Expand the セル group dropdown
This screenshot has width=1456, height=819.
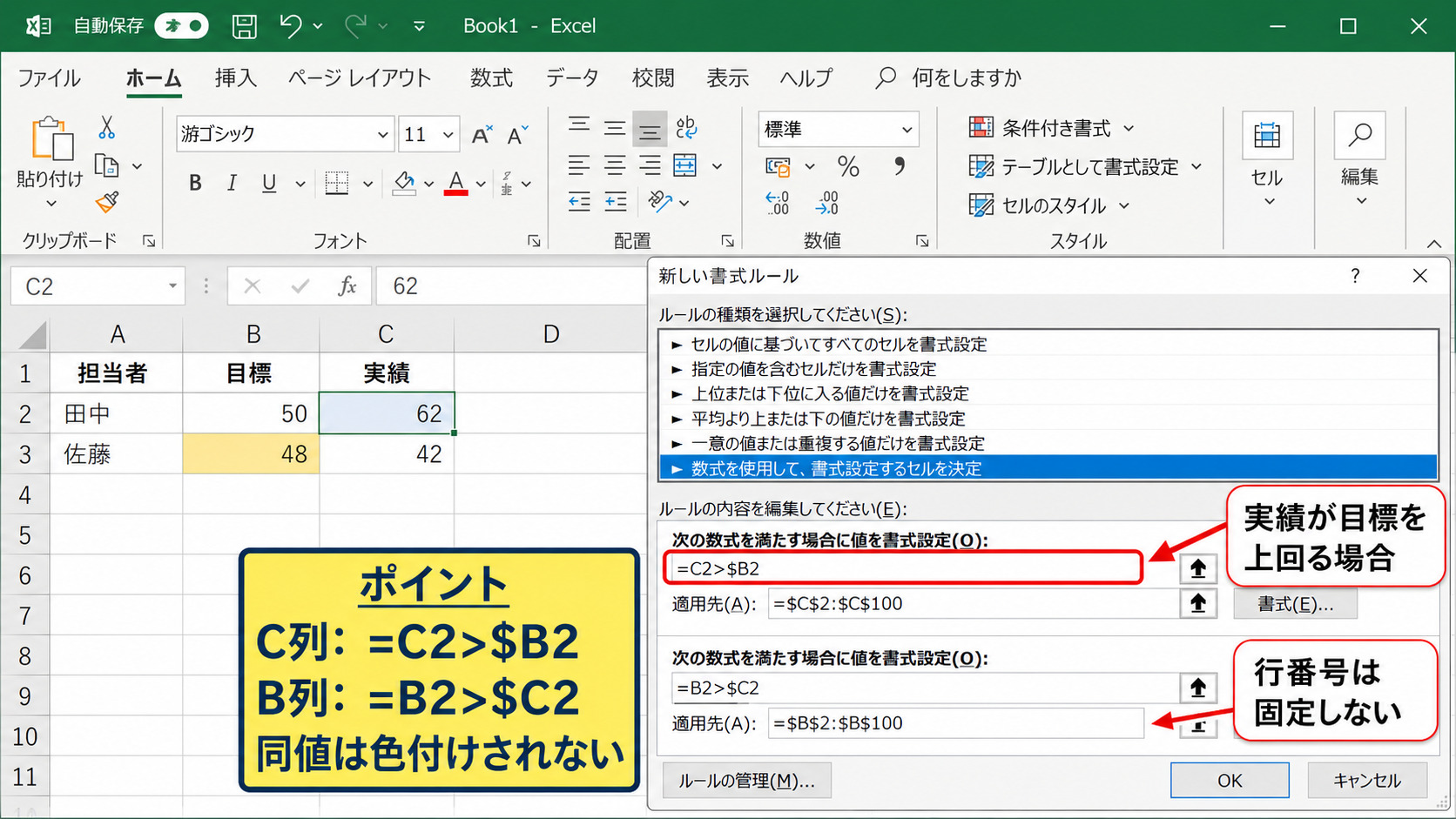1269,202
